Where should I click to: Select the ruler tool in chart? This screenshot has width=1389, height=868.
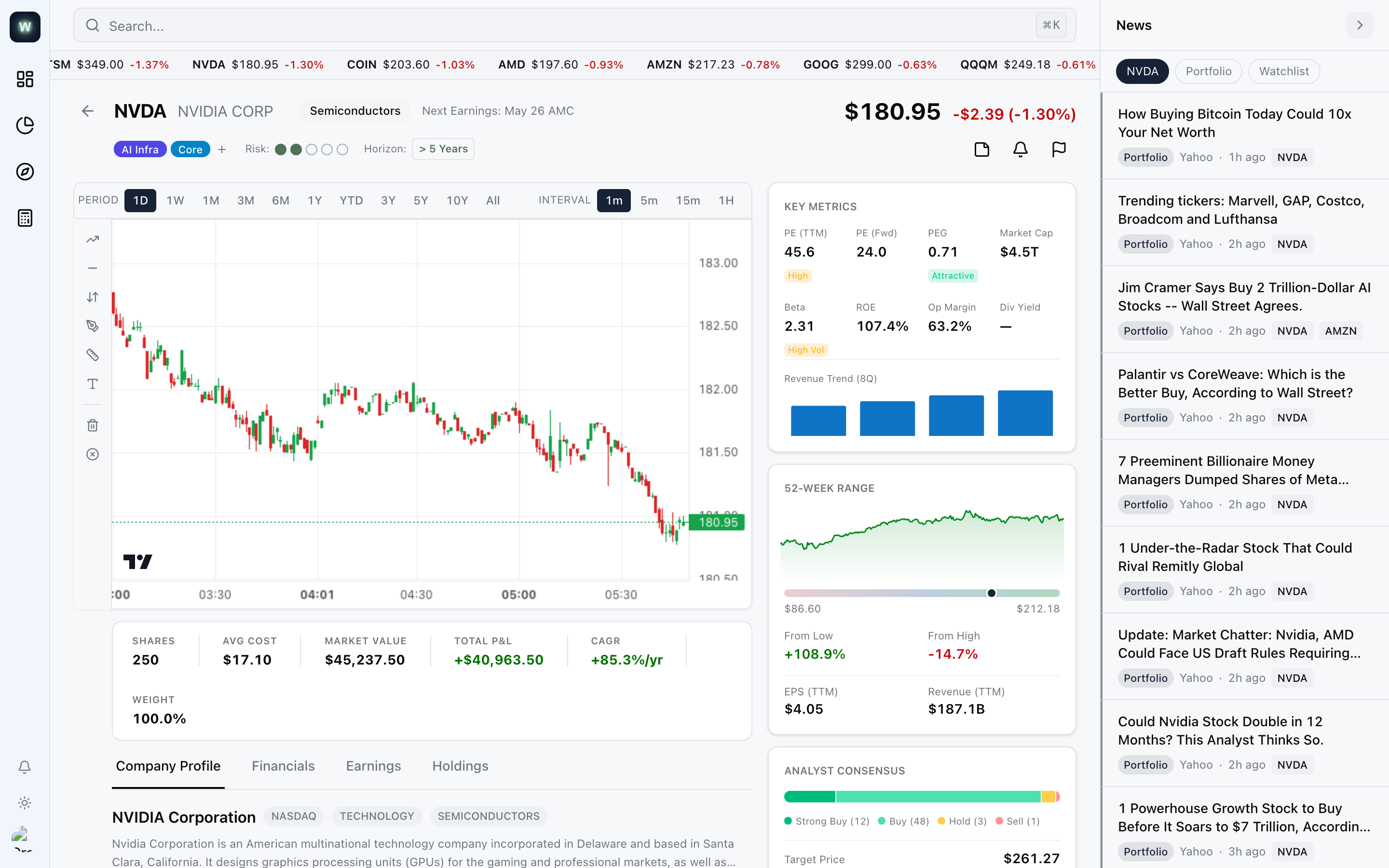(x=93, y=355)
